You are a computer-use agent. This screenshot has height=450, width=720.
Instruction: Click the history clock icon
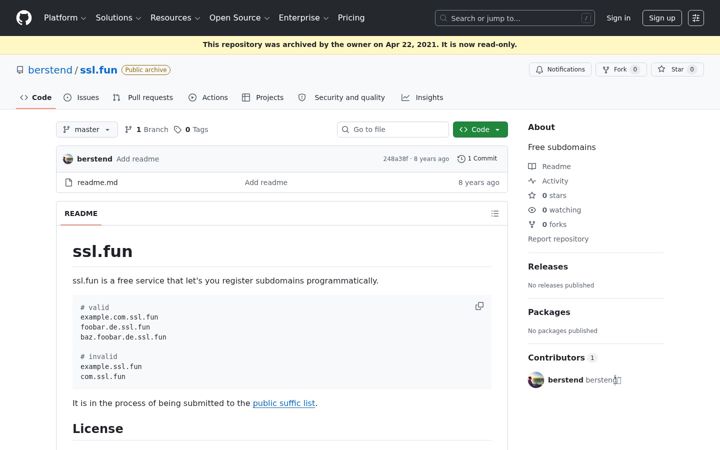click(x=461, y=158)
